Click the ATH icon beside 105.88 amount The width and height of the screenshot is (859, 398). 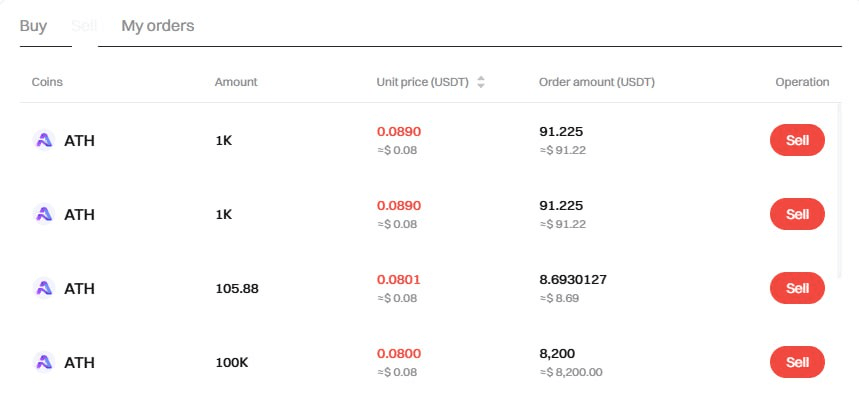(x=44, y=289)
